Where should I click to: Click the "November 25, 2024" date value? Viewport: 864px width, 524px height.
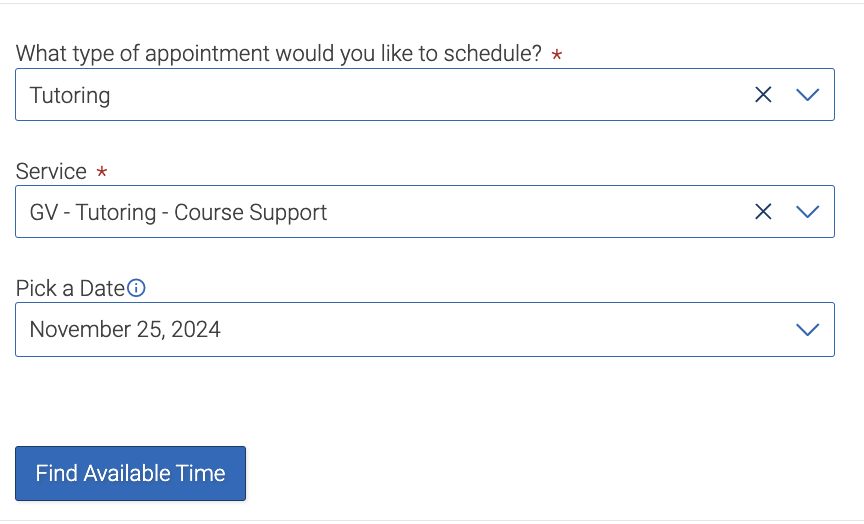click(125, 330)
